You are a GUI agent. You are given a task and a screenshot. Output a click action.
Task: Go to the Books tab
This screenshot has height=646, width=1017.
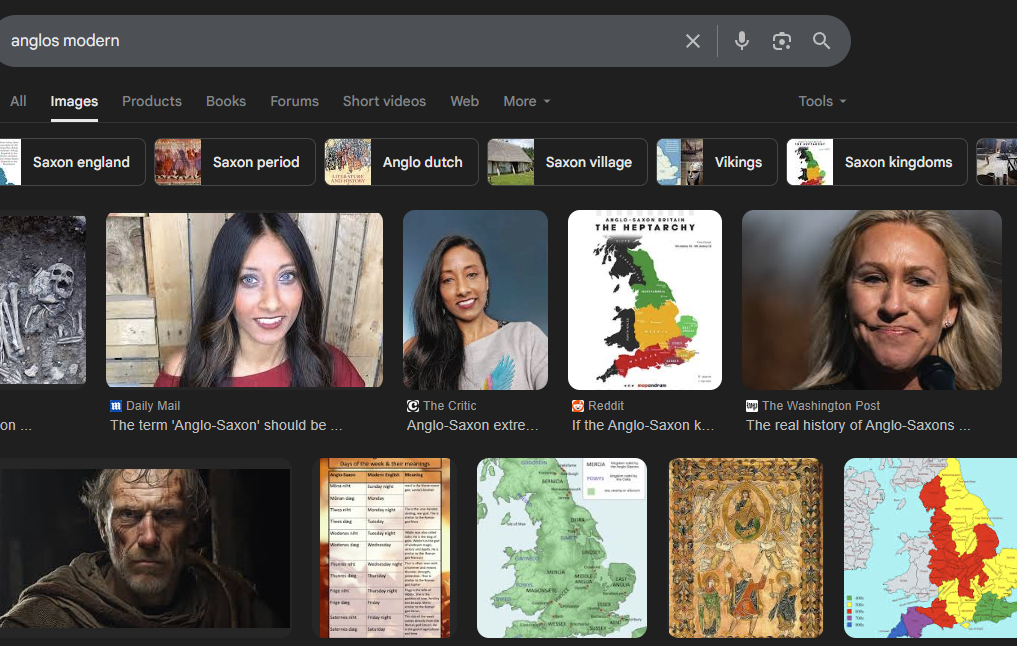(x=226, y=101)
